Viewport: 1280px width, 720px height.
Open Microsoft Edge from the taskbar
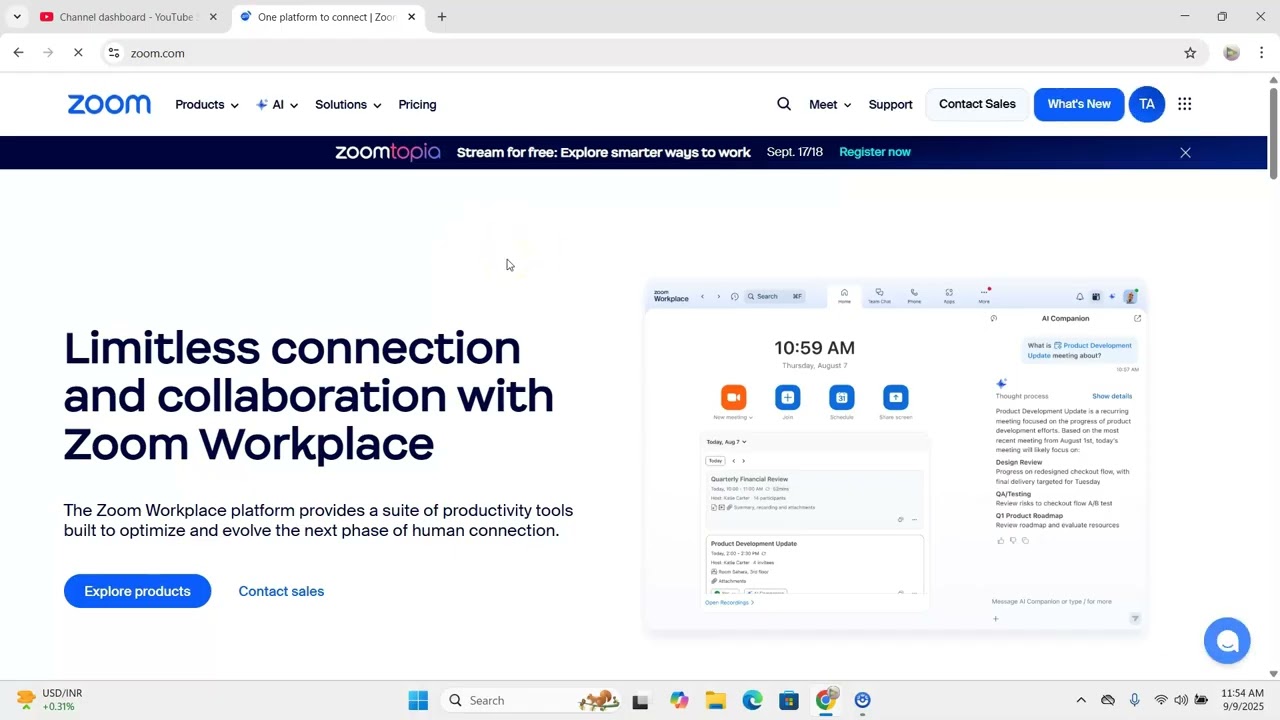pos(752,700)
